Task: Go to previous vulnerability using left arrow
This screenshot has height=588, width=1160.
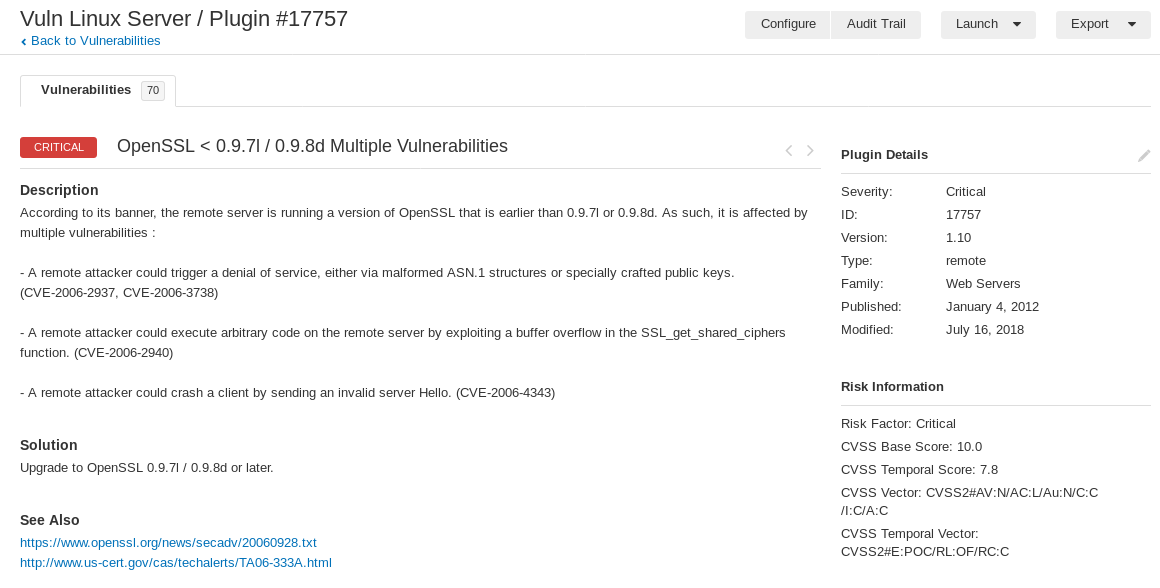Action: click(788, 151)
